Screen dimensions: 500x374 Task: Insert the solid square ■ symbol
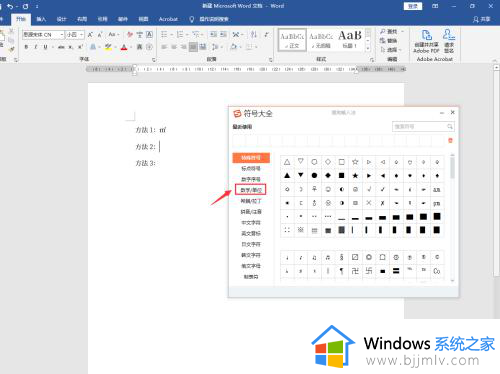coord(341,176)
